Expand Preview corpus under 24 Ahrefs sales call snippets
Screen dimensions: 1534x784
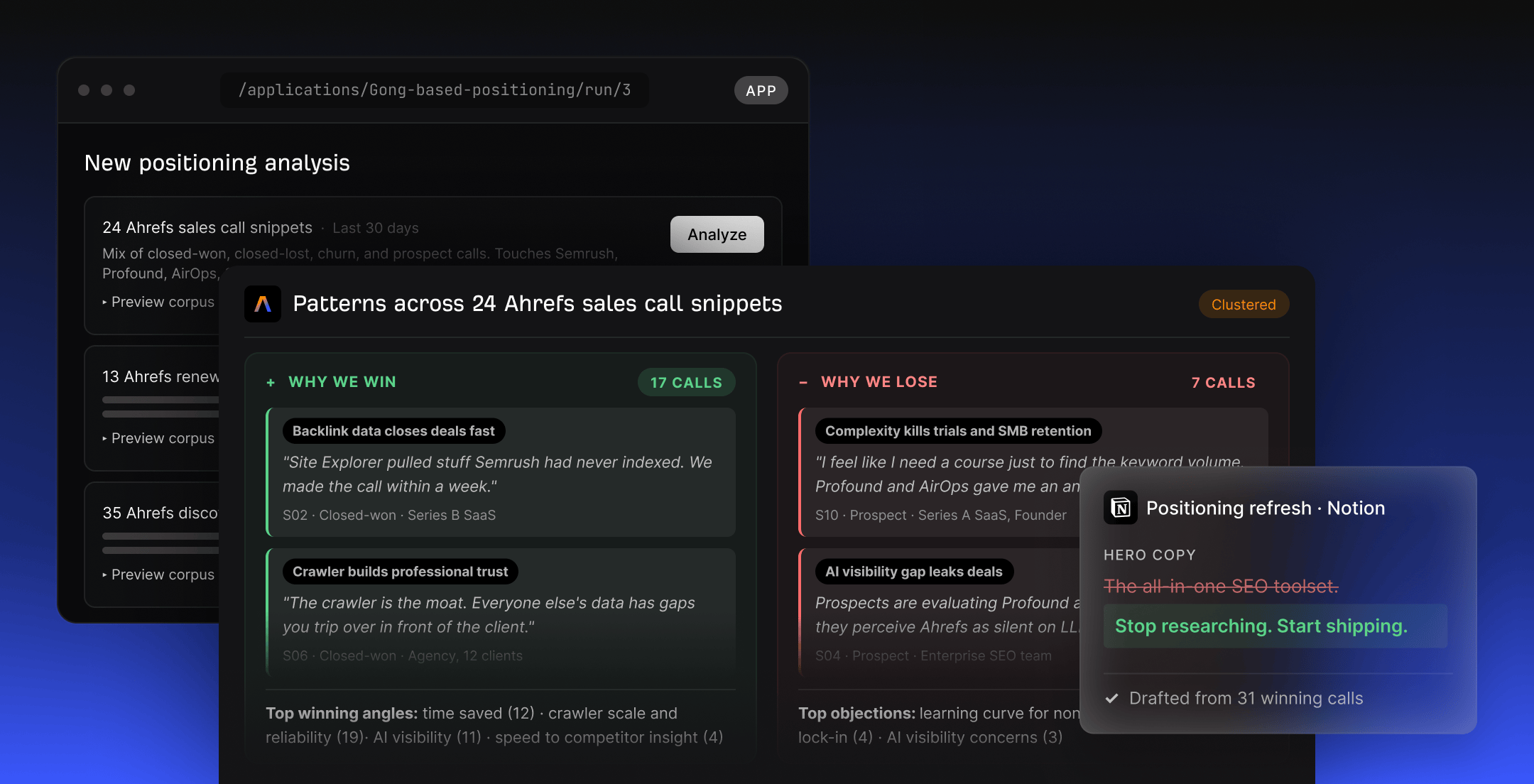tap(158, 302)
